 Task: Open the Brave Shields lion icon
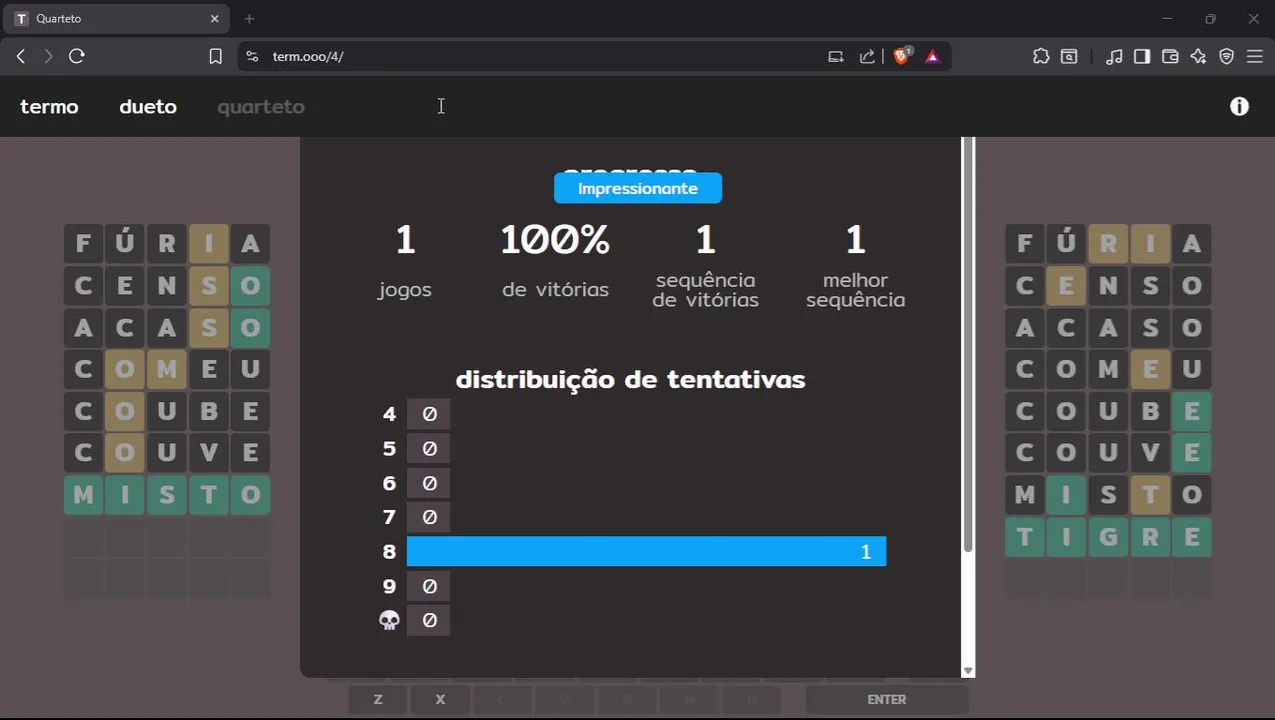tap(902, 57)
